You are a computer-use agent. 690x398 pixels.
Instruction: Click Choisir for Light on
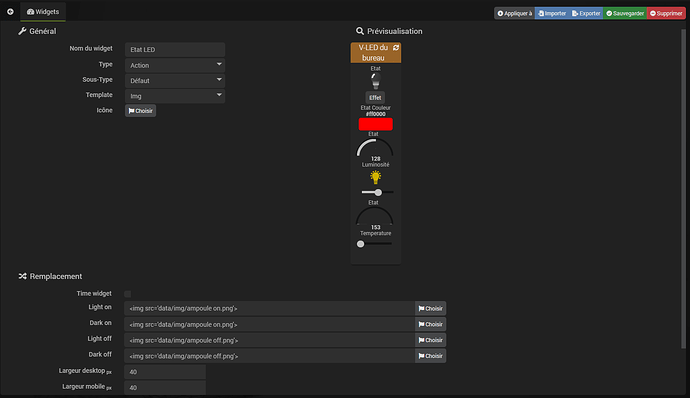coord(430,309)
